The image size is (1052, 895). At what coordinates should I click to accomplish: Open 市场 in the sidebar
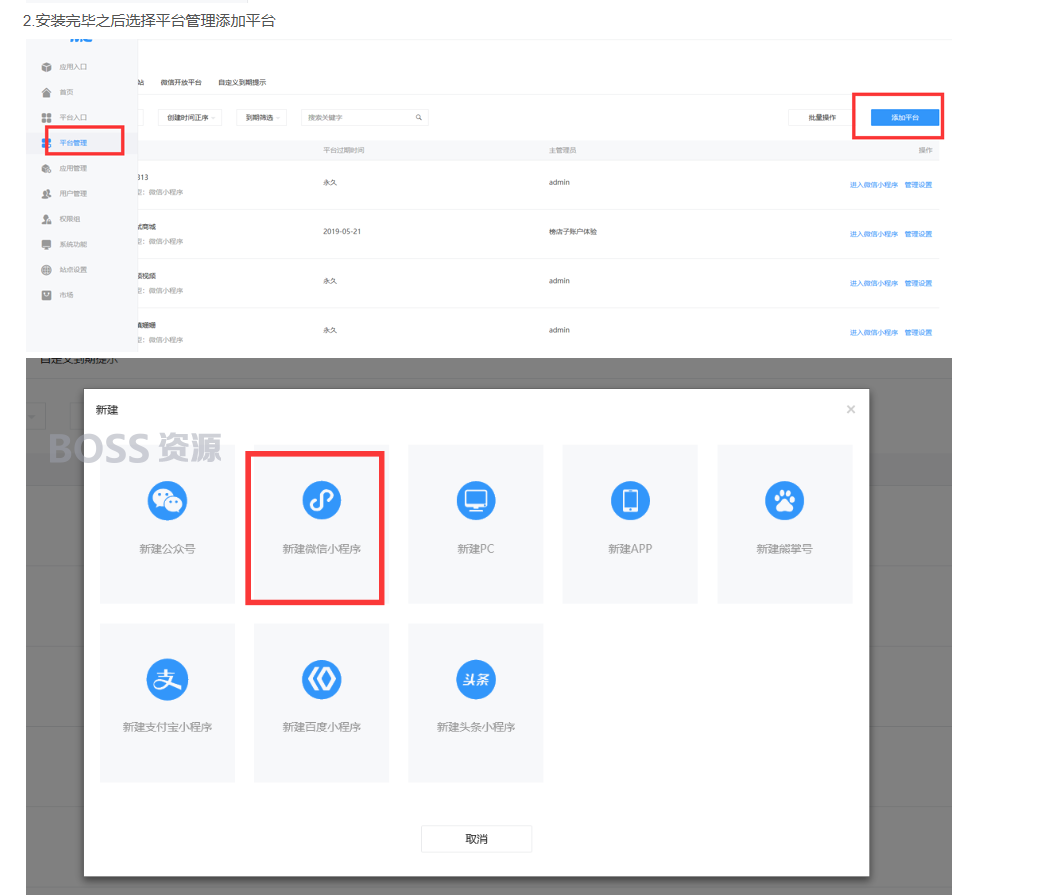(58, 295)
